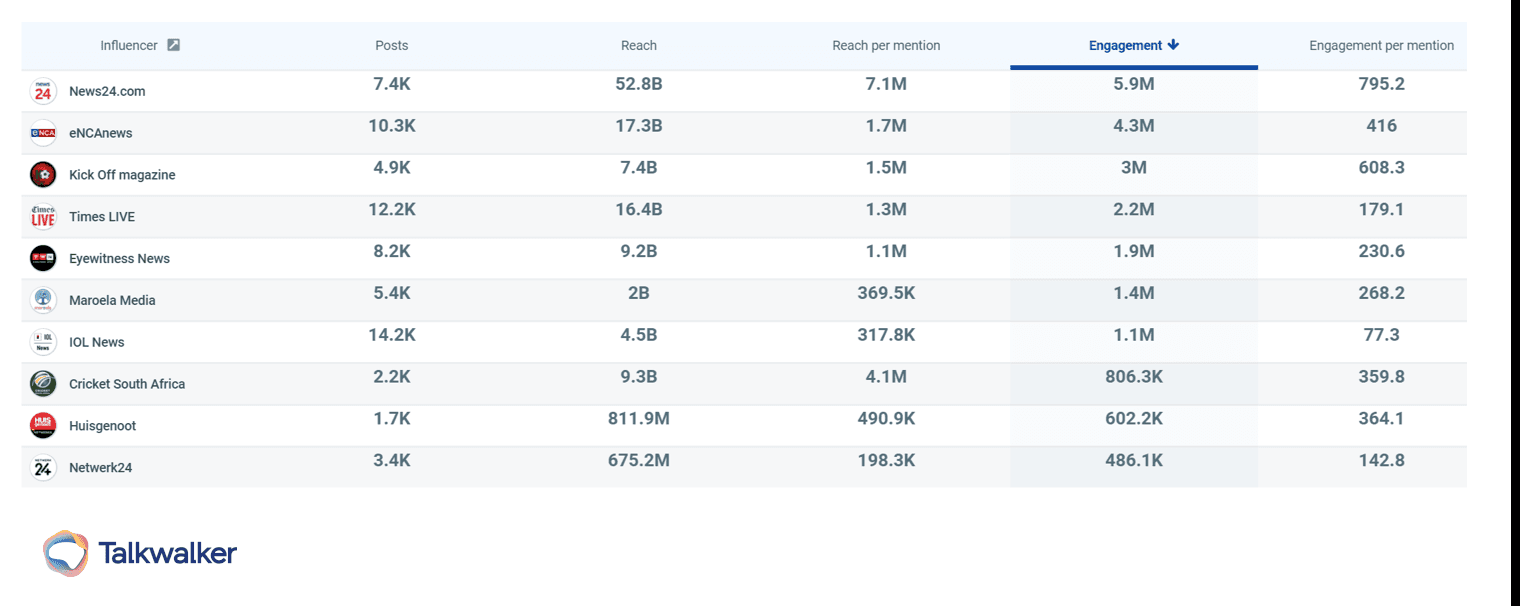Click the Huisgenoot red logo
The width and height of the screenshot is (1520, 606).
(x=42, y=424)
